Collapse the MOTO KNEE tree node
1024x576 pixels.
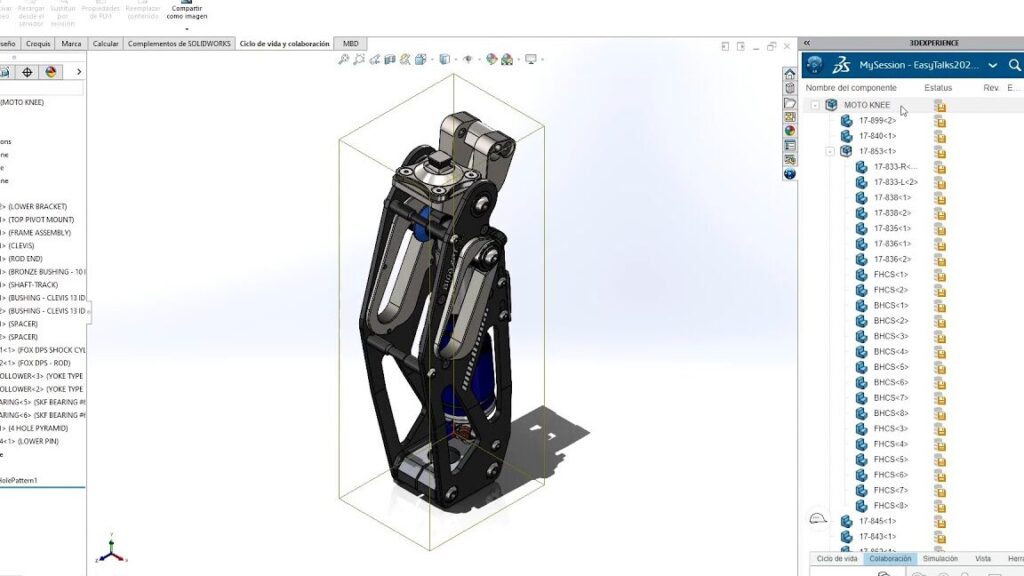point(815,105)
